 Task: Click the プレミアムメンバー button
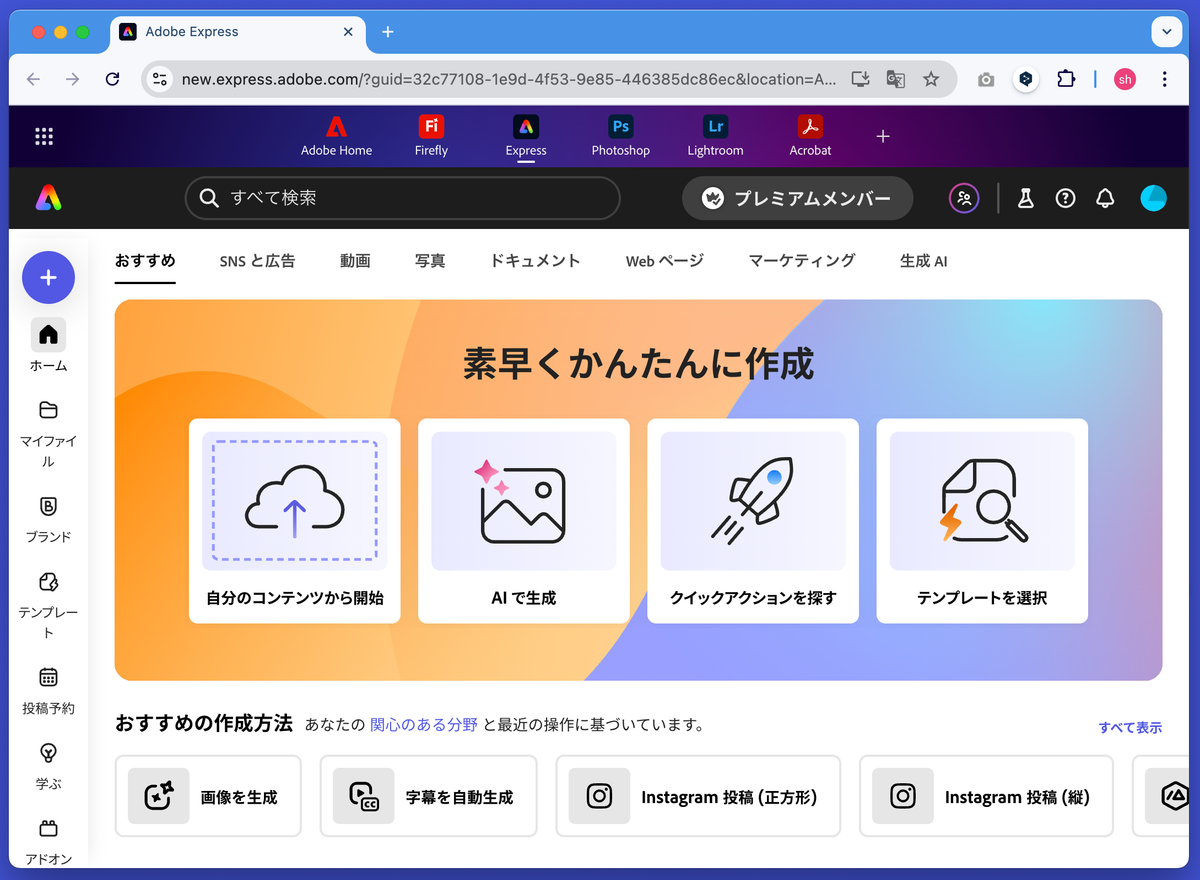pos(798,198)
